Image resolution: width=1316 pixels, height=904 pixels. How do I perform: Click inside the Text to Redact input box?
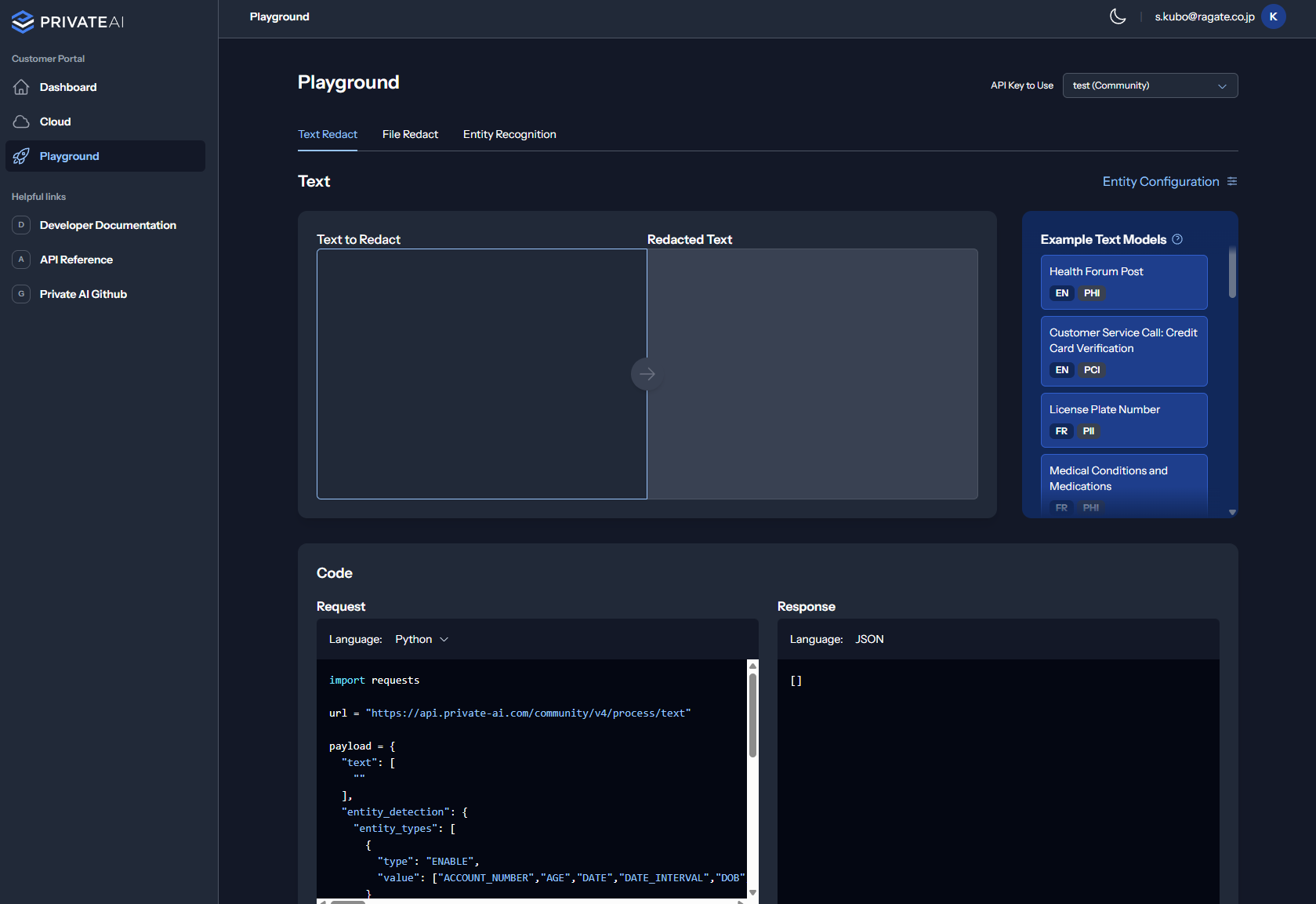481,374
